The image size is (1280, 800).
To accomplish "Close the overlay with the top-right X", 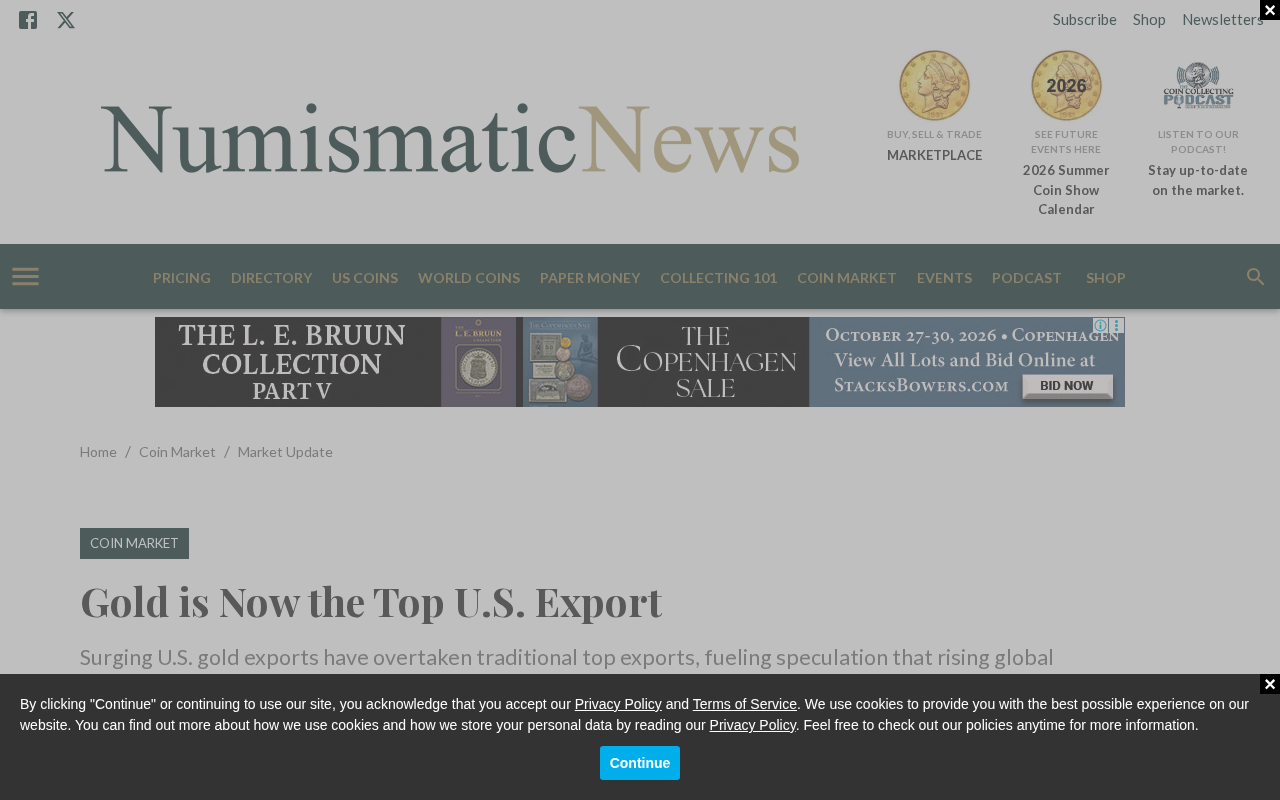I will point(1270,10).
